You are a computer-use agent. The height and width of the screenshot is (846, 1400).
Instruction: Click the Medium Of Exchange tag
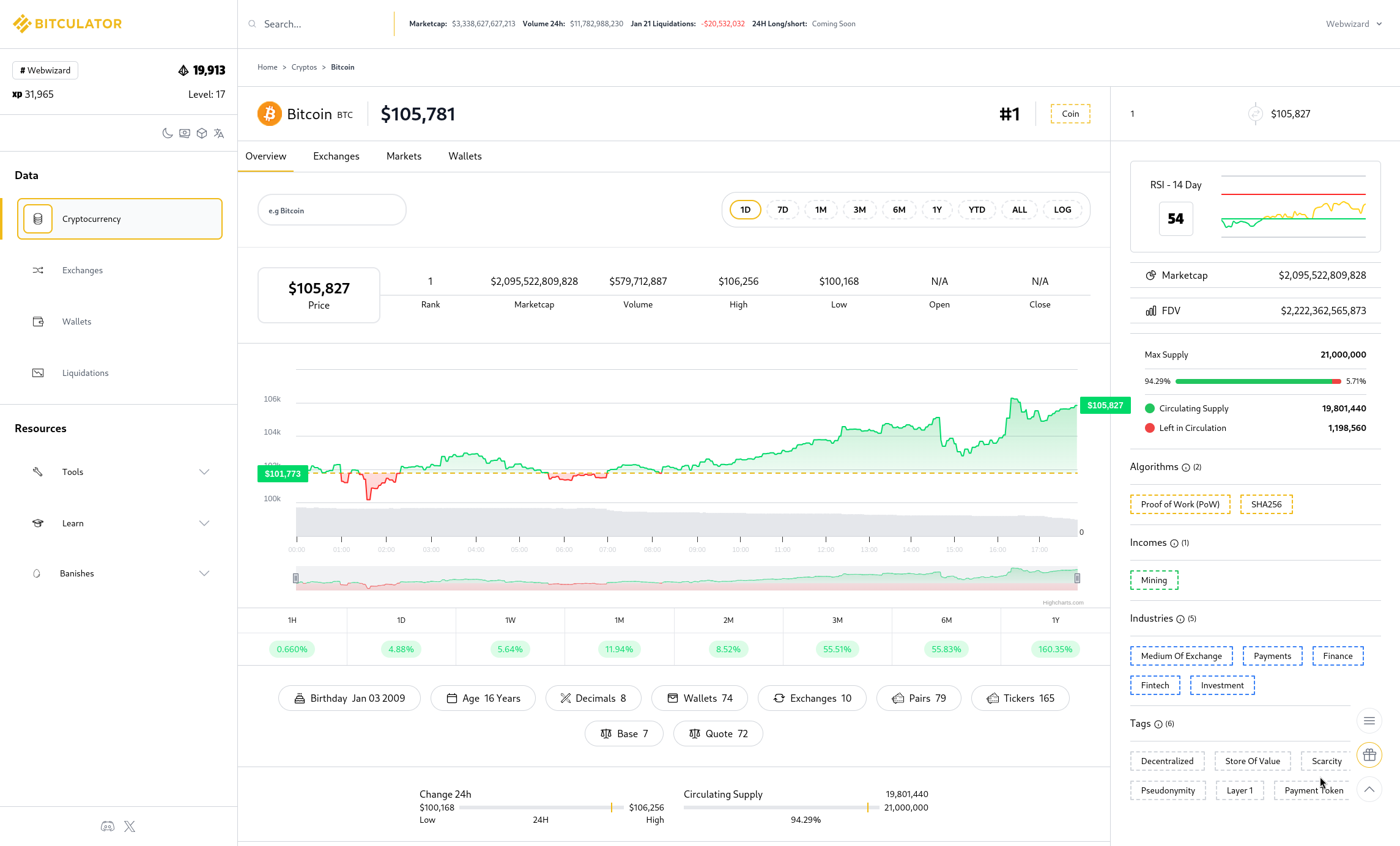pos(1181,656)
